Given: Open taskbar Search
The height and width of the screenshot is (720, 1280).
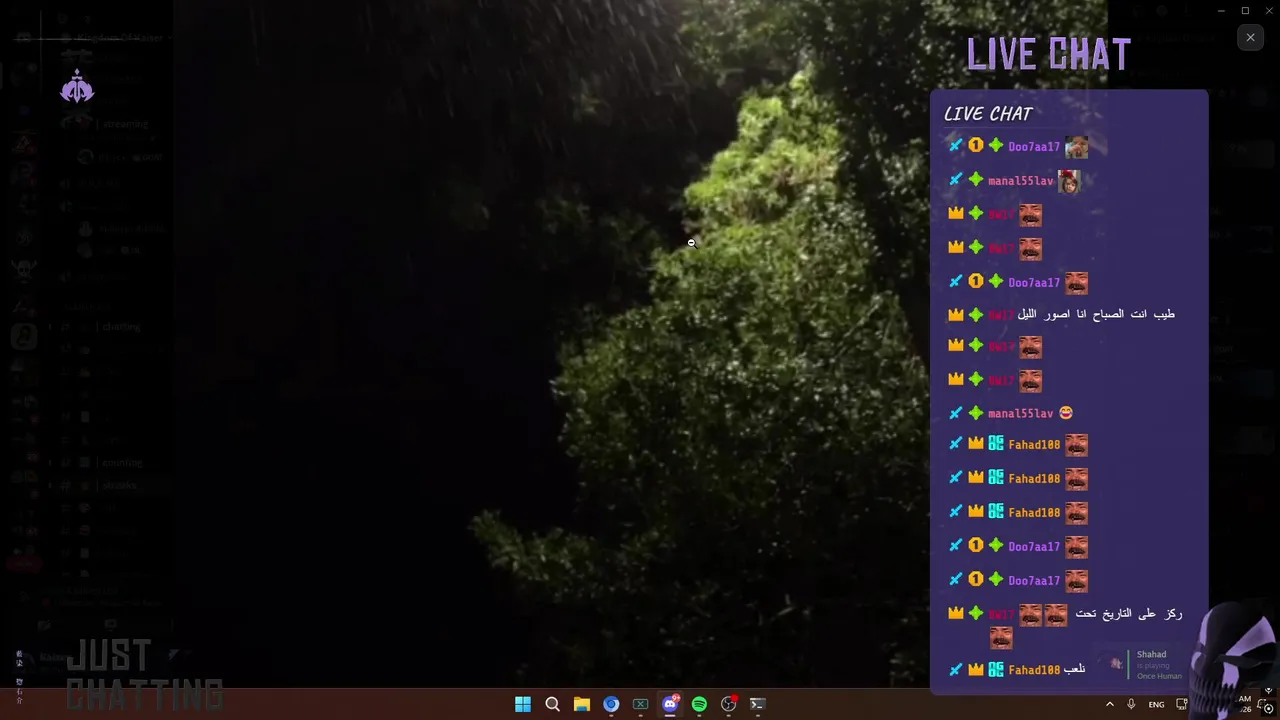Looking at the screenshot, I should (552, 704).
